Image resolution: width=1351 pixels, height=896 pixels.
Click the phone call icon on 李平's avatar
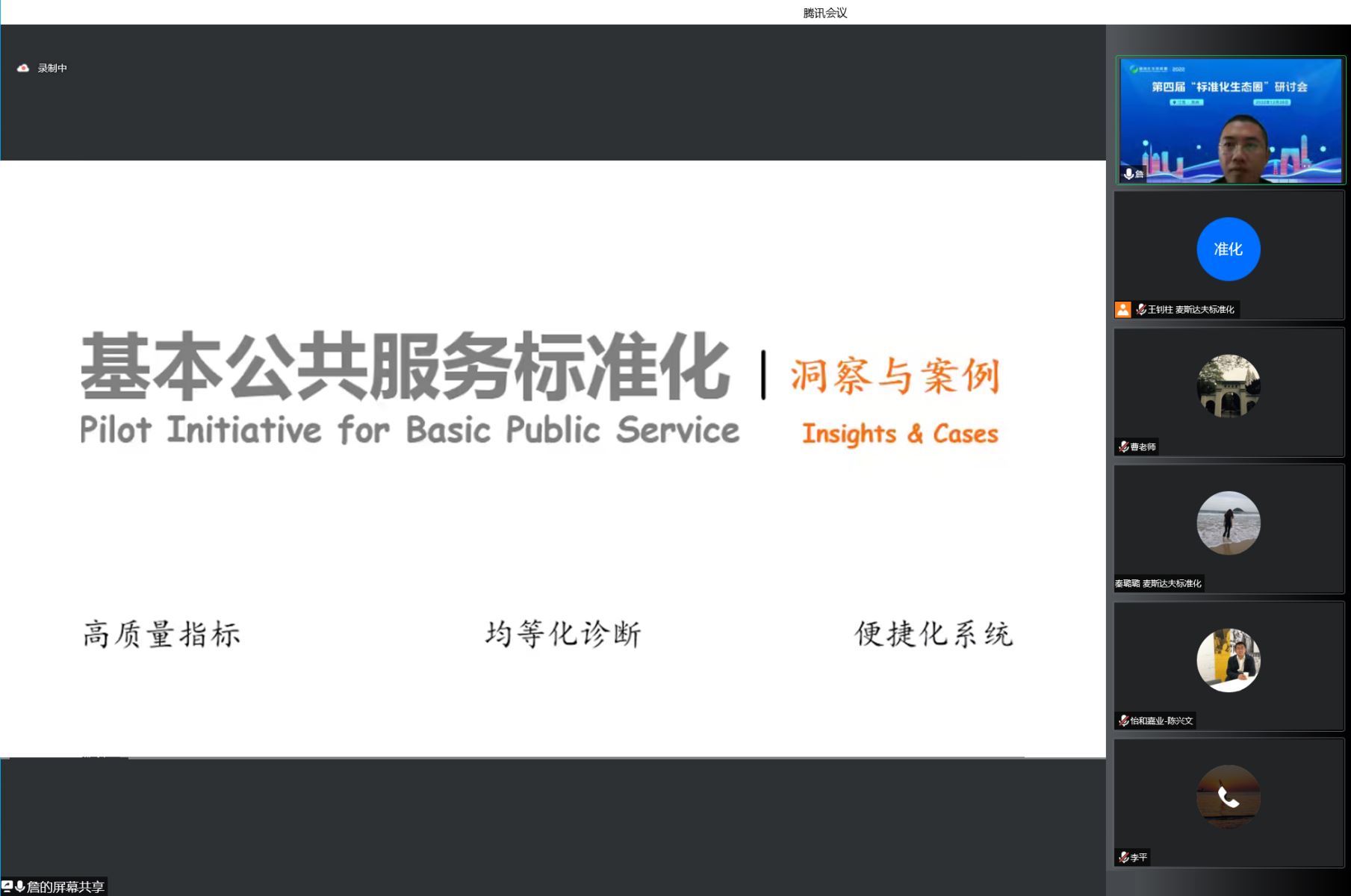pyautogui.click(x=1228, y=797)
